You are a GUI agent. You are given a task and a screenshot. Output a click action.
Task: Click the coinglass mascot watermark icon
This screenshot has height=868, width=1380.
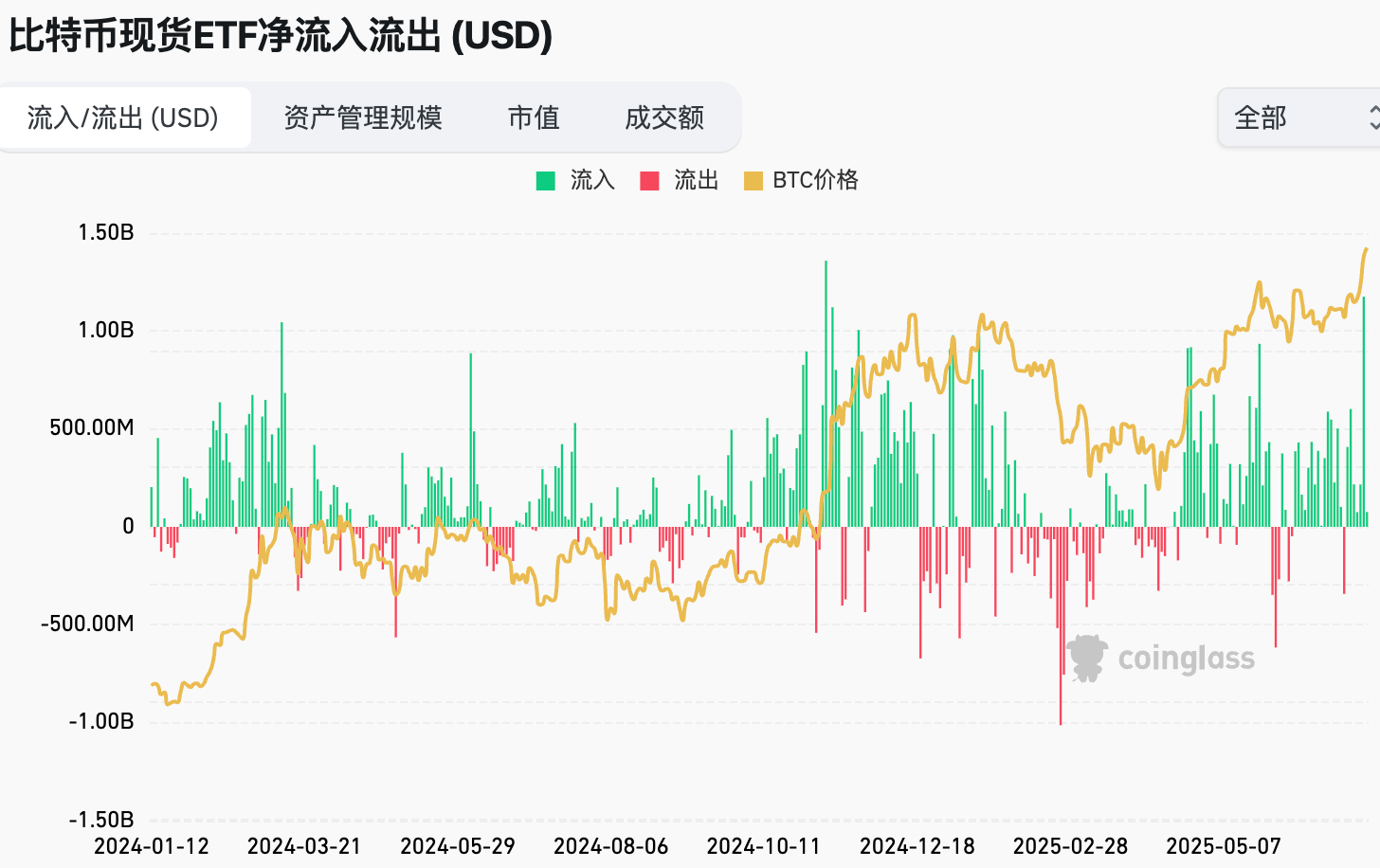coord(1087,658)
